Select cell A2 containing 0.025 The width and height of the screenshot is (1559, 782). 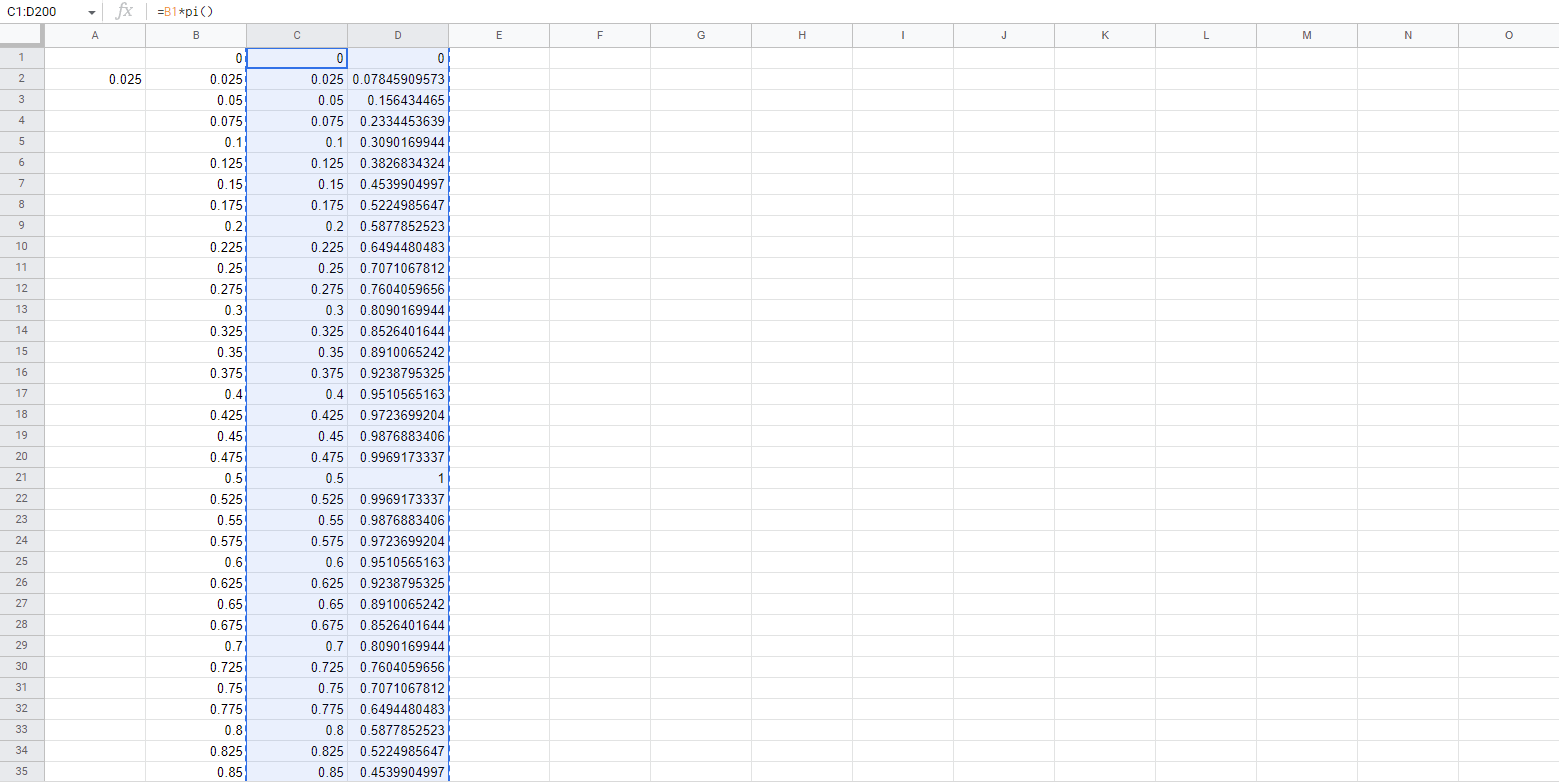(x=95, y=78)
